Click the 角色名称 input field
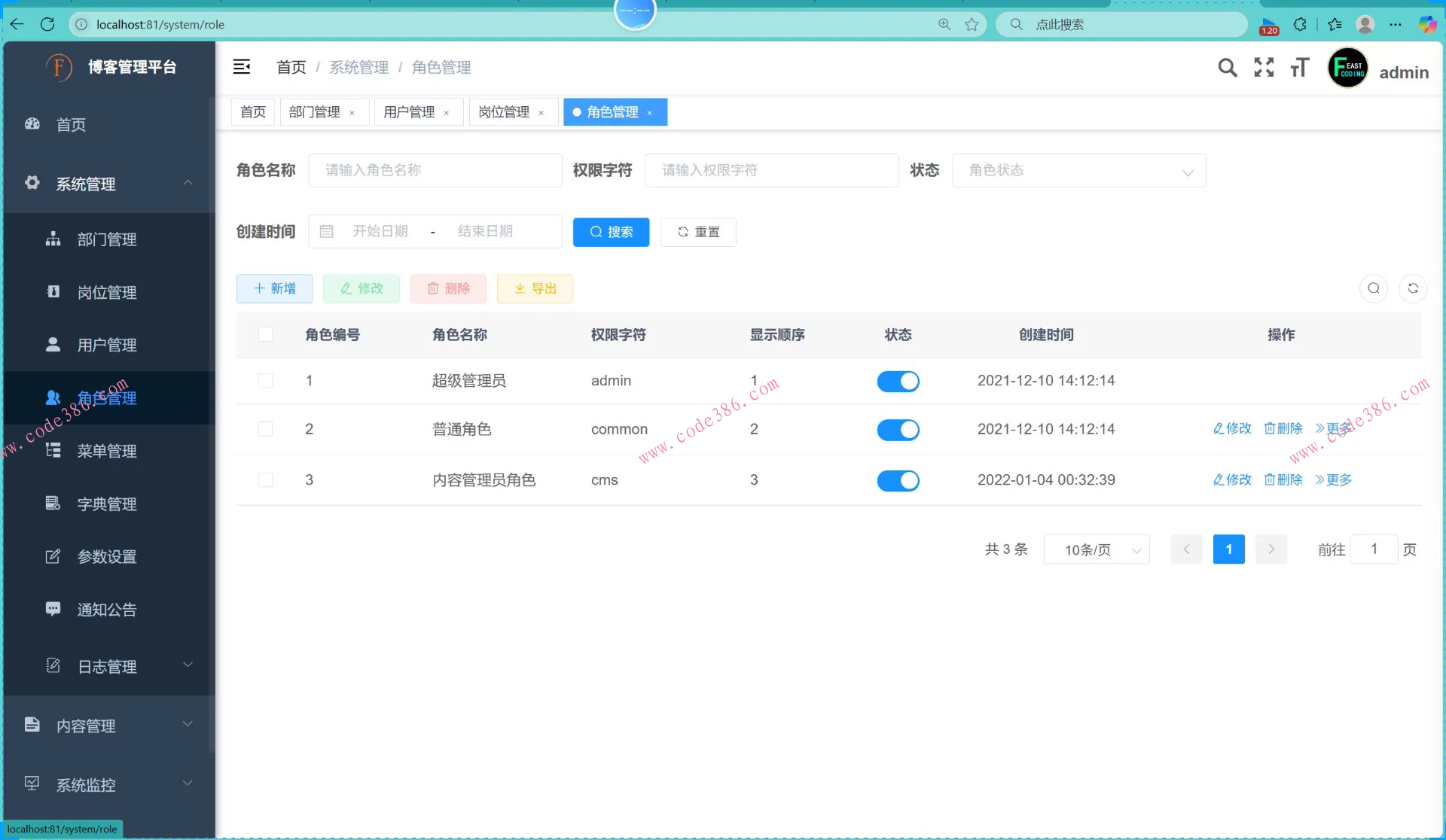This screenshot has height=840, width=1446. point(435,170)
